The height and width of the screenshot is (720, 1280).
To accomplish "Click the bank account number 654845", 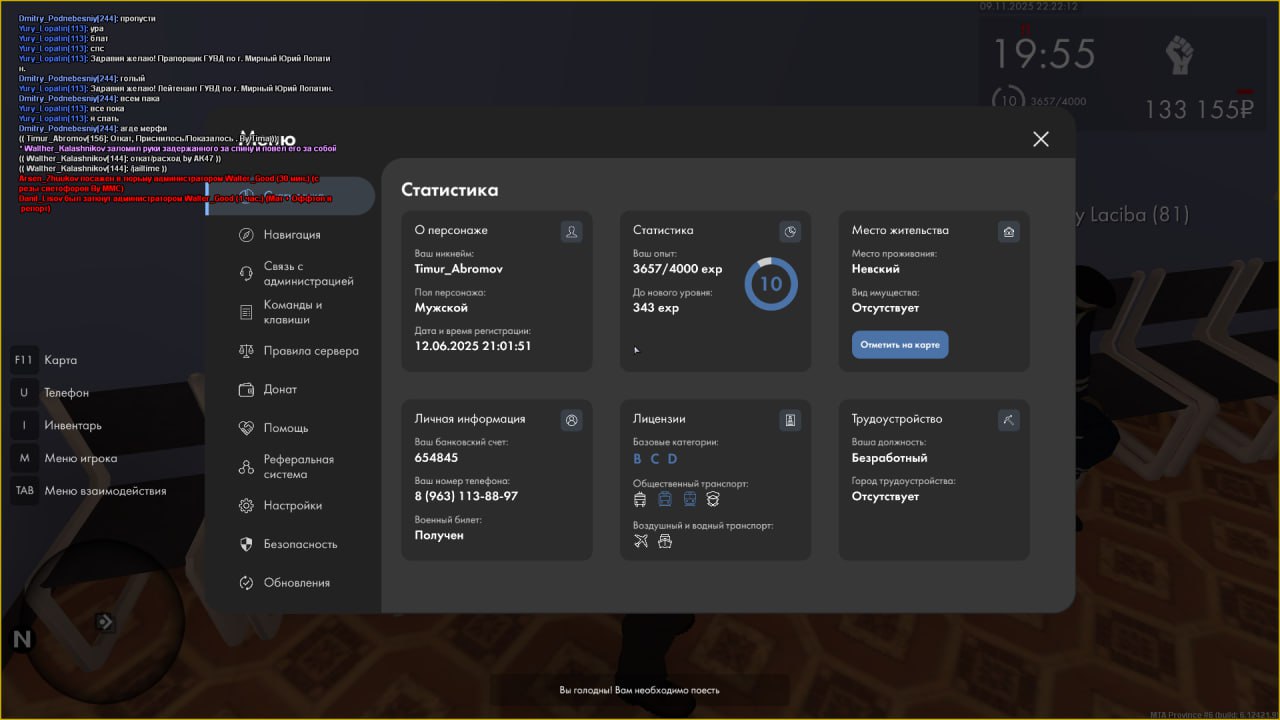I will pyautogui.click(x=437, y=458).
